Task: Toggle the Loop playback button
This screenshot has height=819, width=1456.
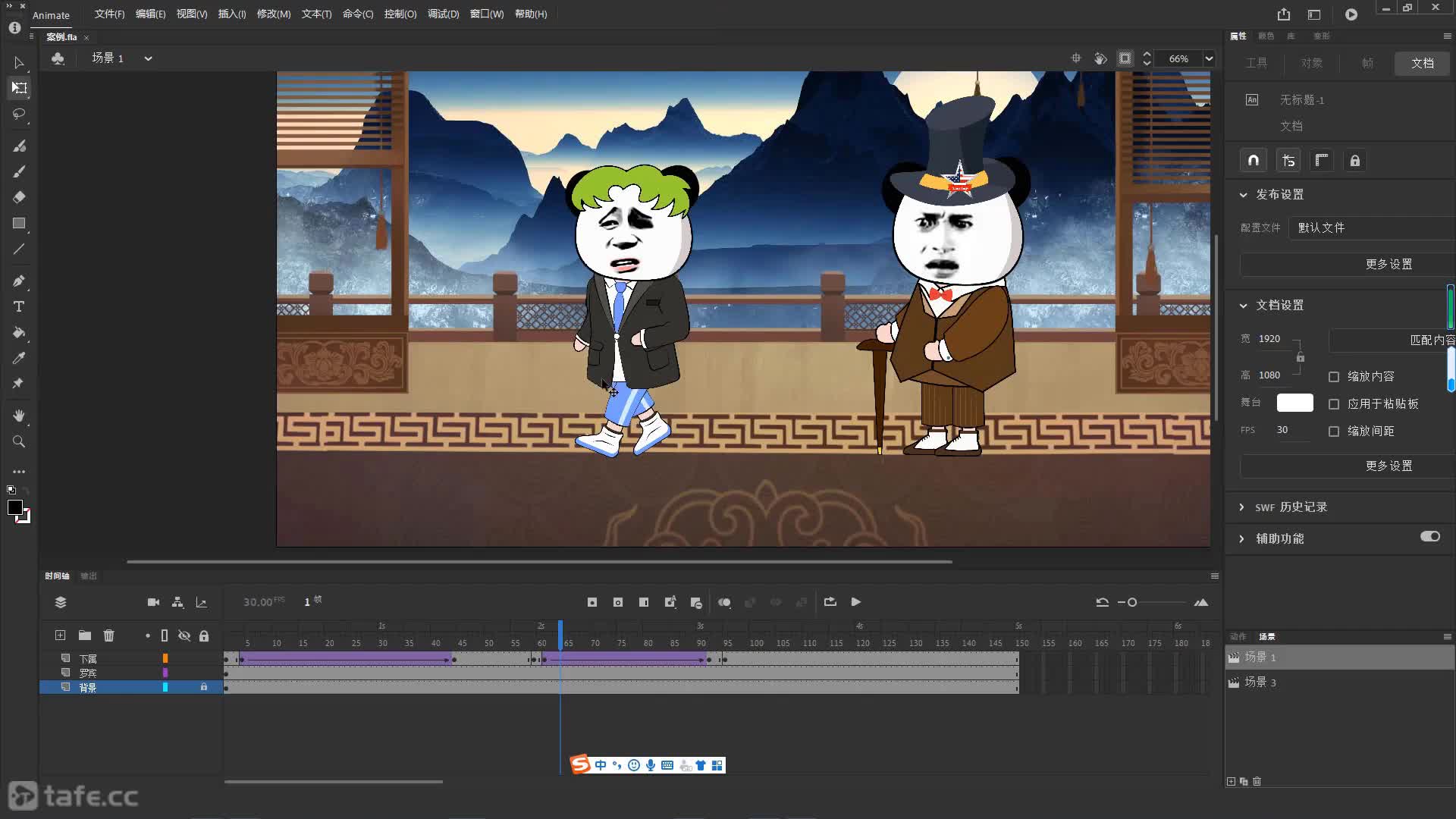Action: (x=830, y=601)
